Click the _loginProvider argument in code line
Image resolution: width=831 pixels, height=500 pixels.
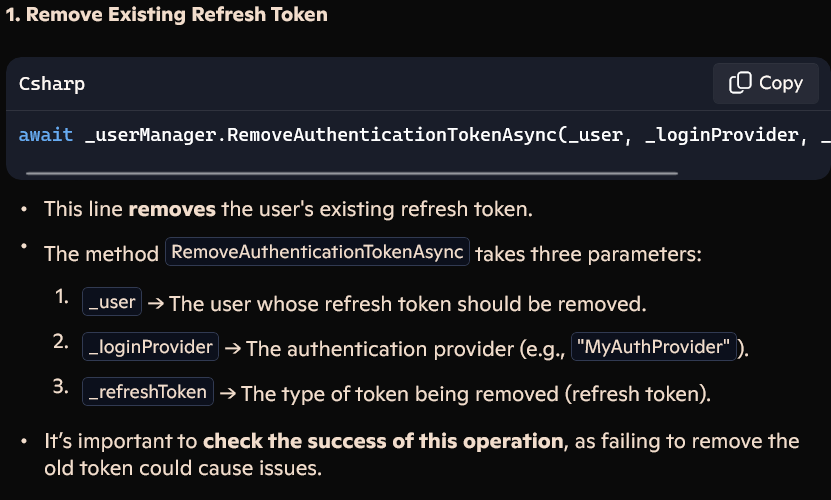722,135
